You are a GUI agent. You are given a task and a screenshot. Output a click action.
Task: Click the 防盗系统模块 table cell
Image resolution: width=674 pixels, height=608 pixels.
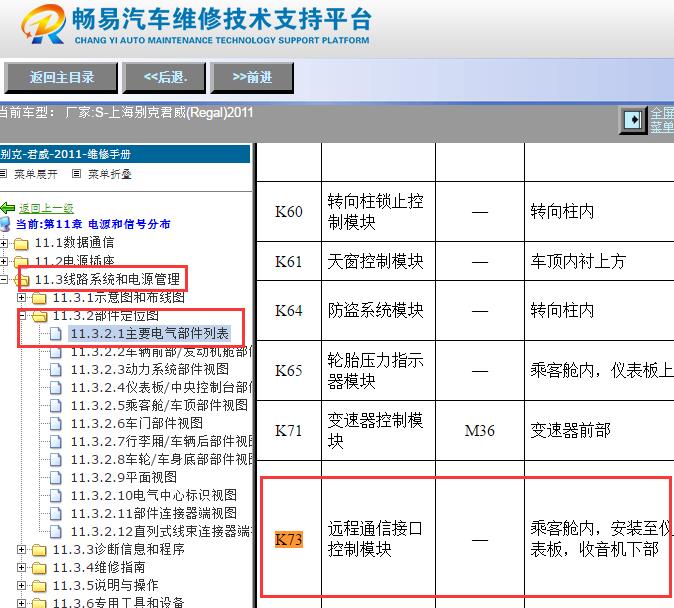pos(378,310)
